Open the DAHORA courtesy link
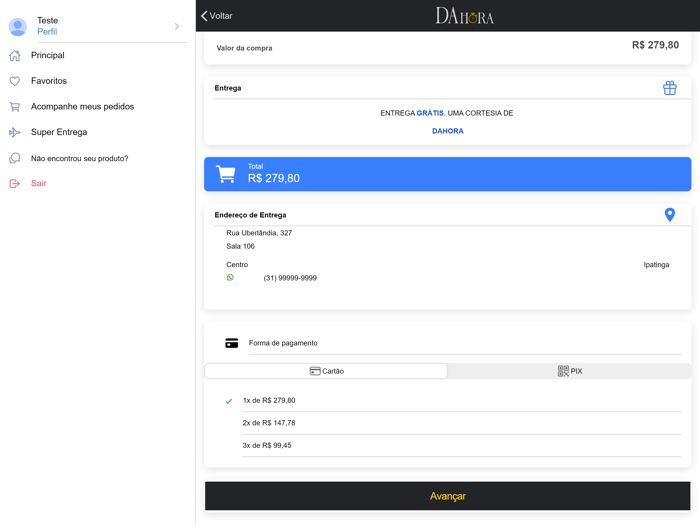This screenshot has width=700, height=525. coord(447,131)
